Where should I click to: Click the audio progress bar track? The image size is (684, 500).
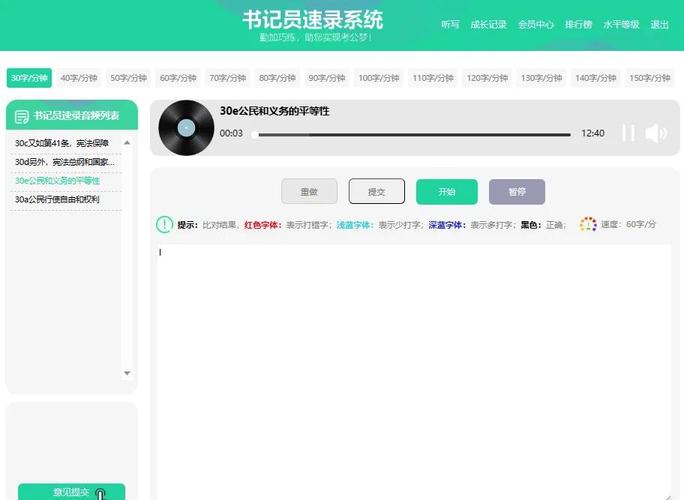[414, 135]
